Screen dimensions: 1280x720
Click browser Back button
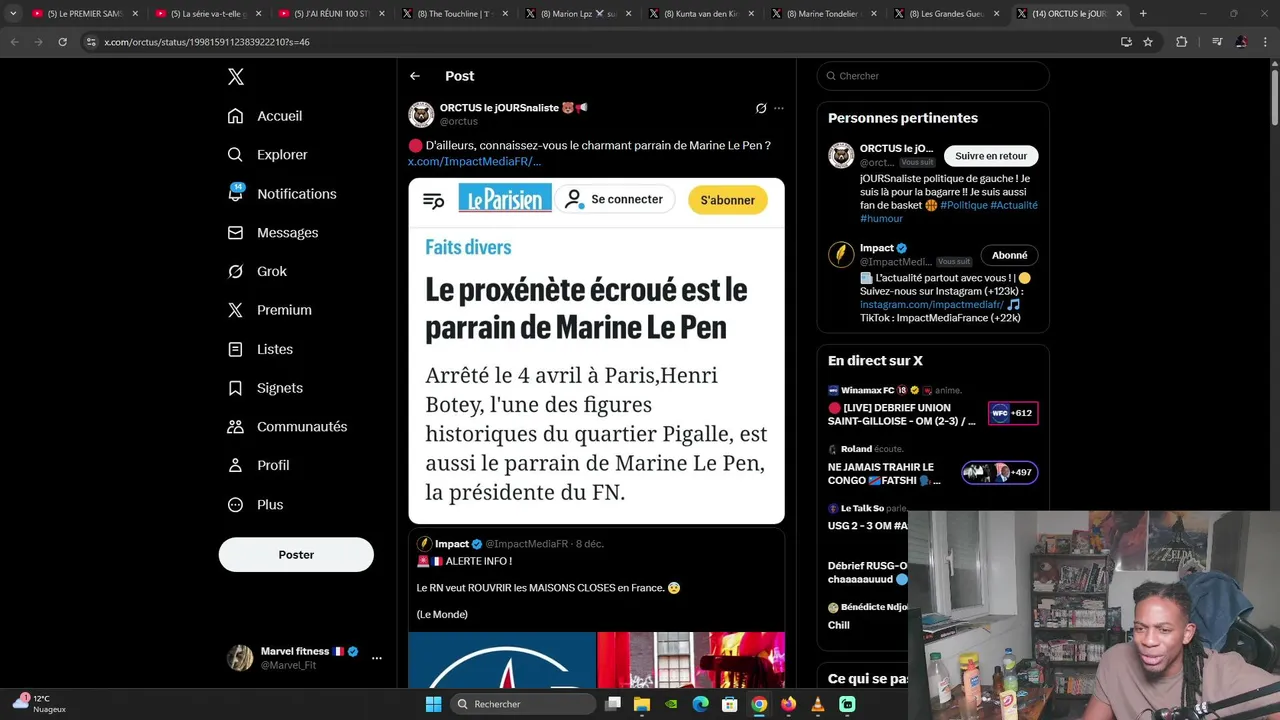tap(14, 42)
